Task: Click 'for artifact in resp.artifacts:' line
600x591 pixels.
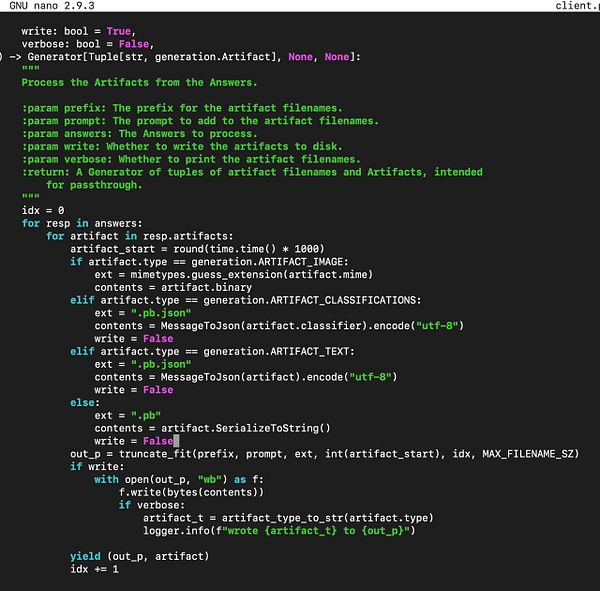Action: tap(139, 236)
